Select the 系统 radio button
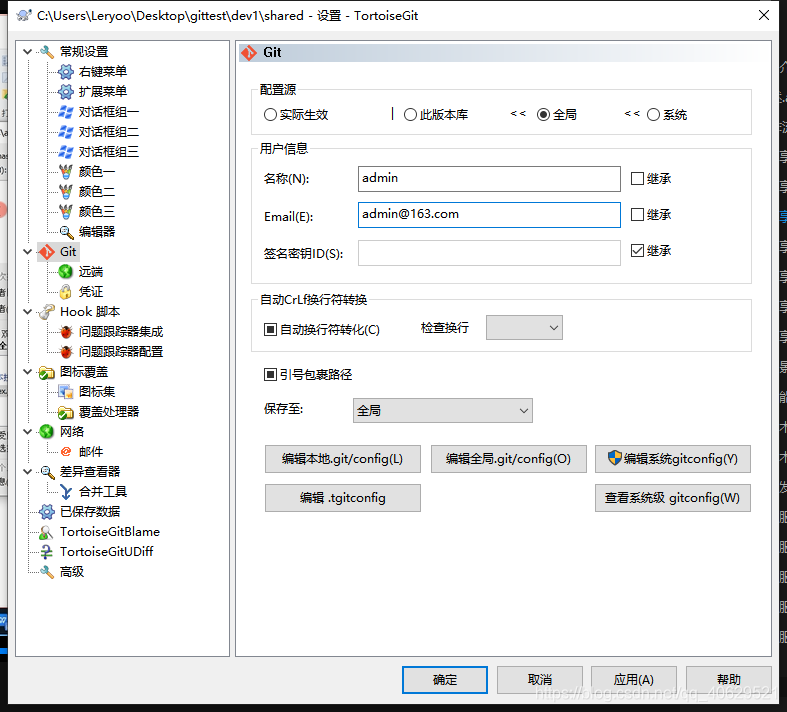The image size is (787, 712). [x=653, y=115]
